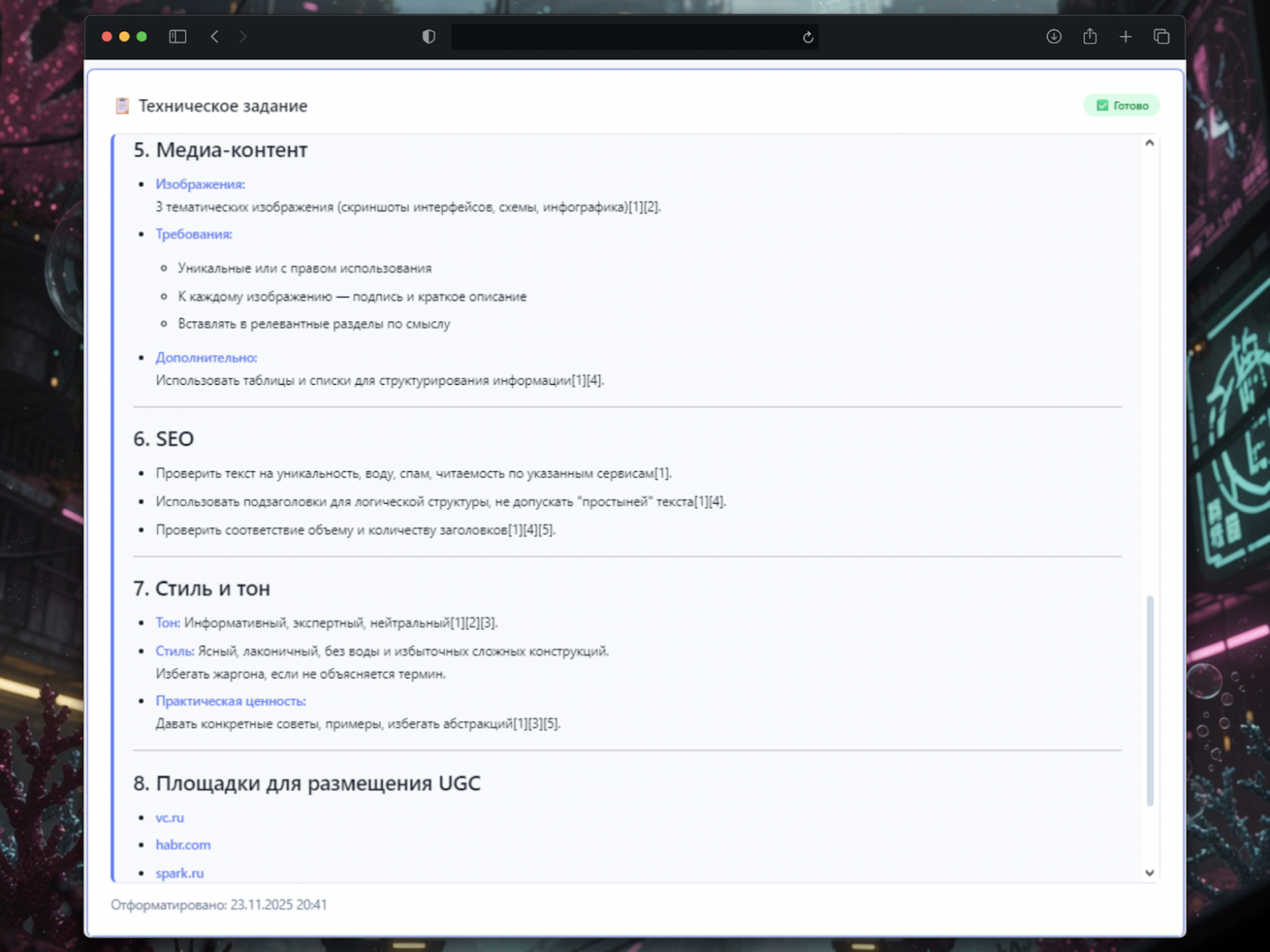Click the sidebar toggle icon in Safari toolbar

(177, 36)
